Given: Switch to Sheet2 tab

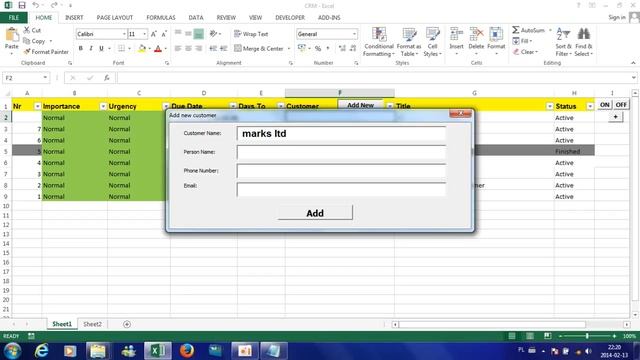Looking at the screenshot, I should [92, 324].
